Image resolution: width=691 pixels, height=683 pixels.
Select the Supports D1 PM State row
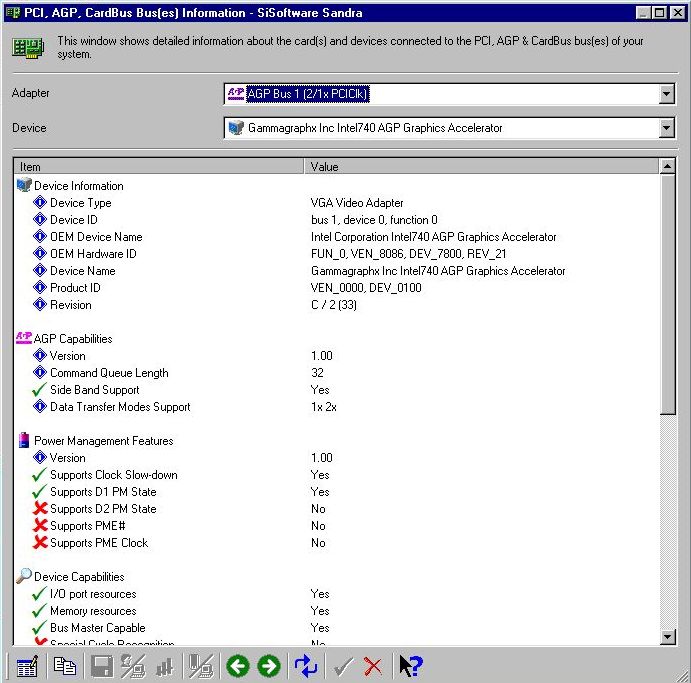pos(337,492)
